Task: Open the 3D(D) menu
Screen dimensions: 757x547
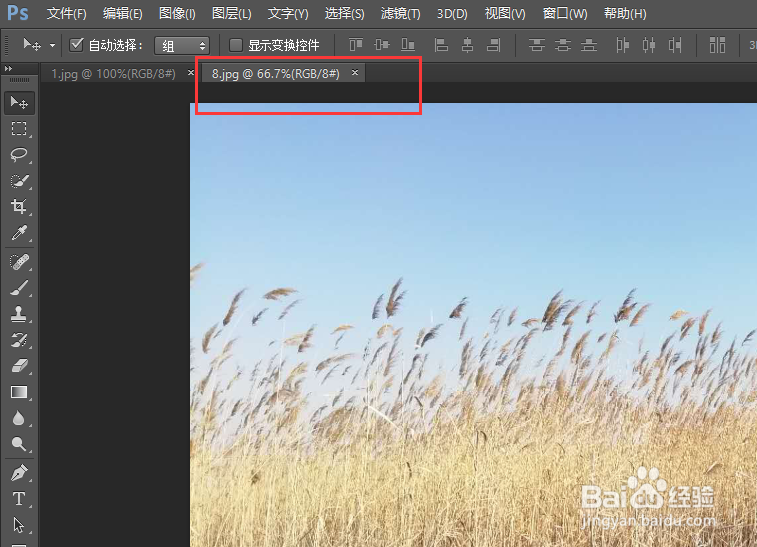Action: point(452,14)
